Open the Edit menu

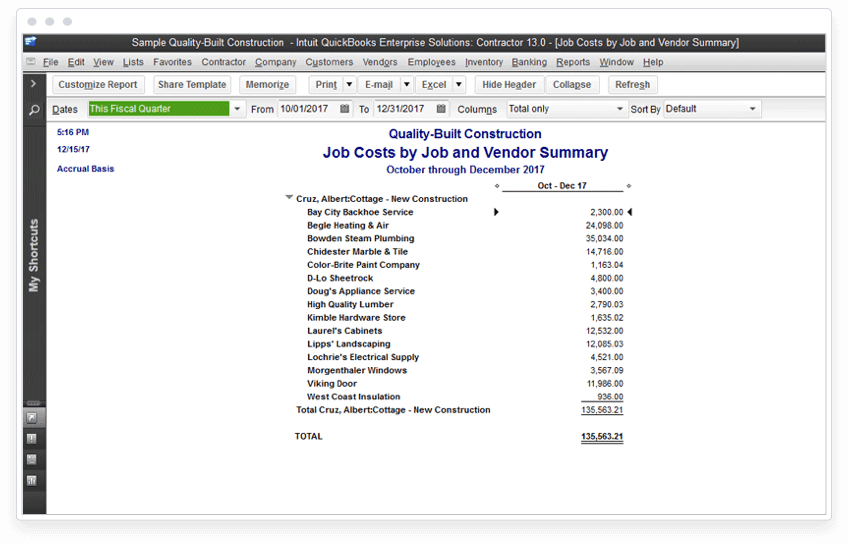[76, 62]
